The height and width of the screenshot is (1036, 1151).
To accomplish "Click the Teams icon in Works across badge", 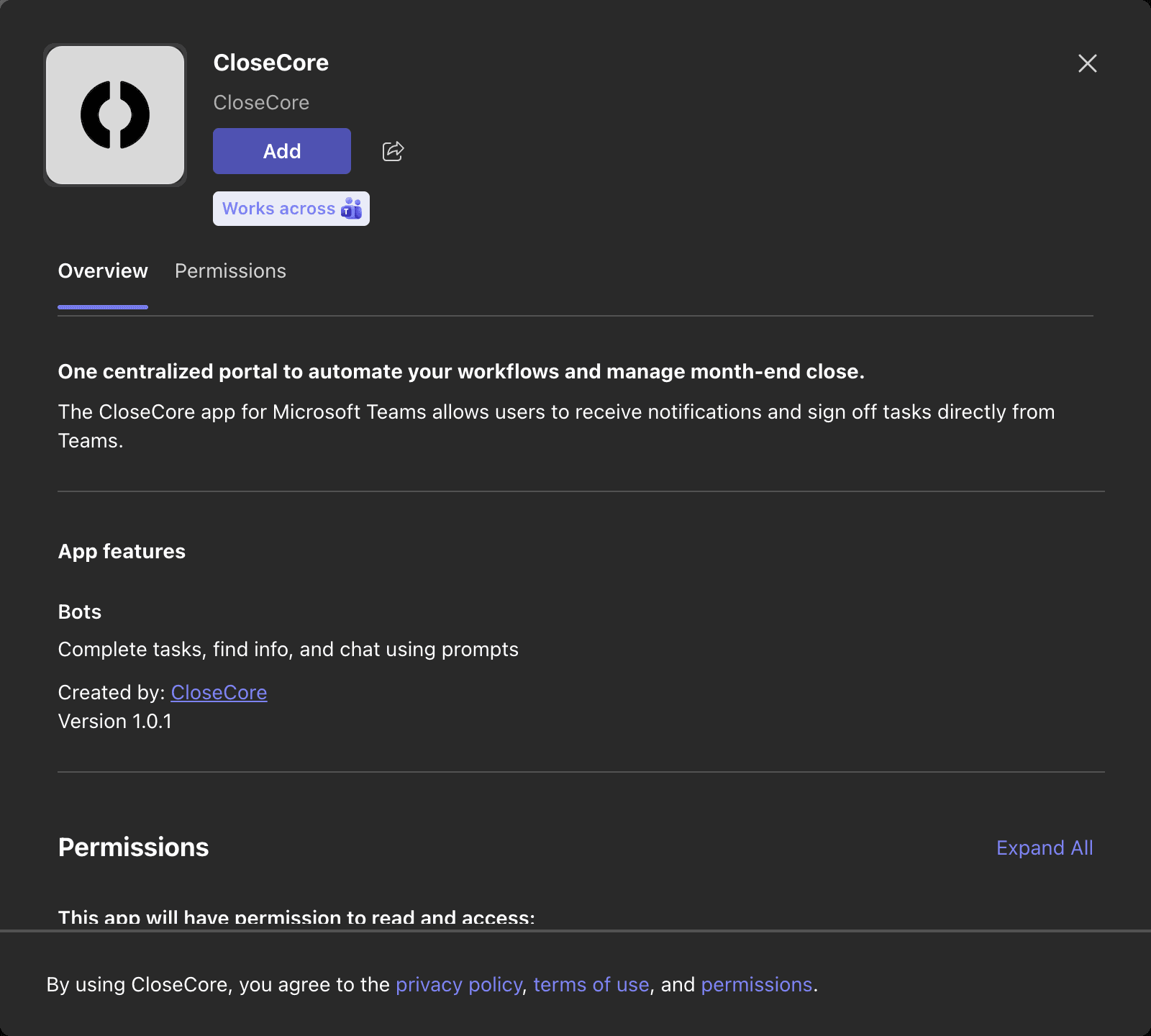I will [x=351, y=209].
